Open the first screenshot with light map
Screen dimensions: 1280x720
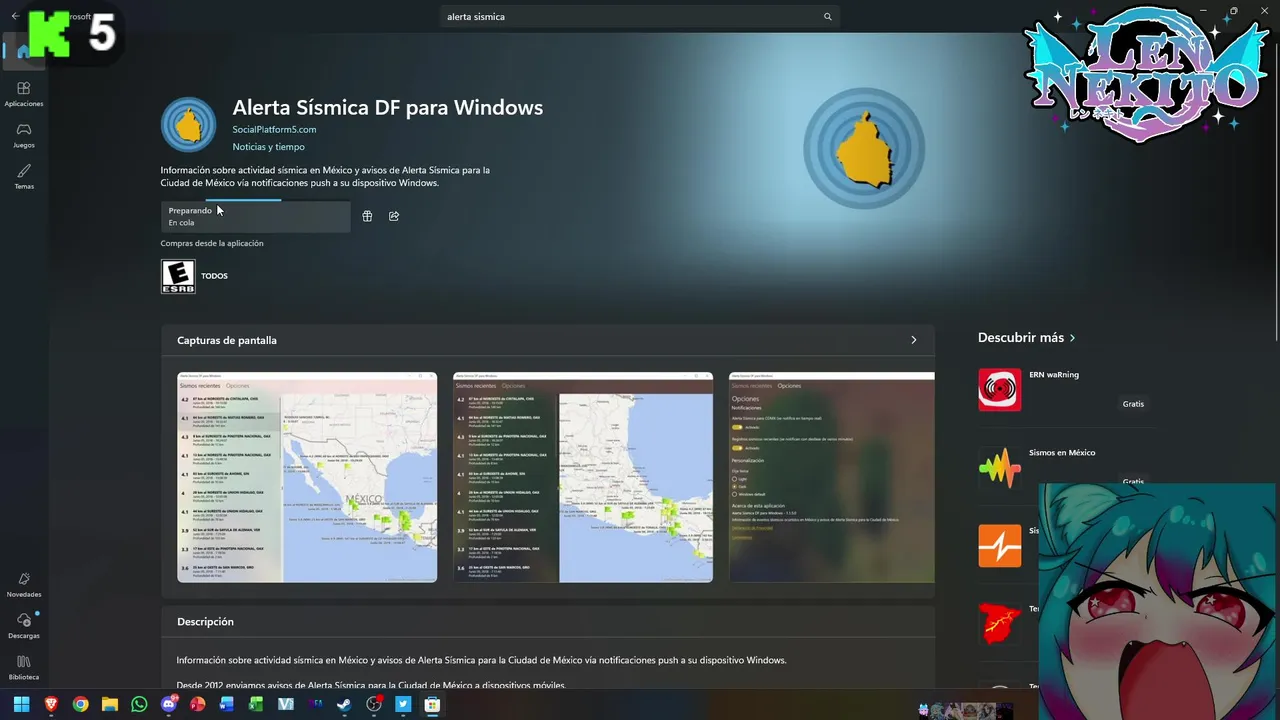[x=307, y=477]
